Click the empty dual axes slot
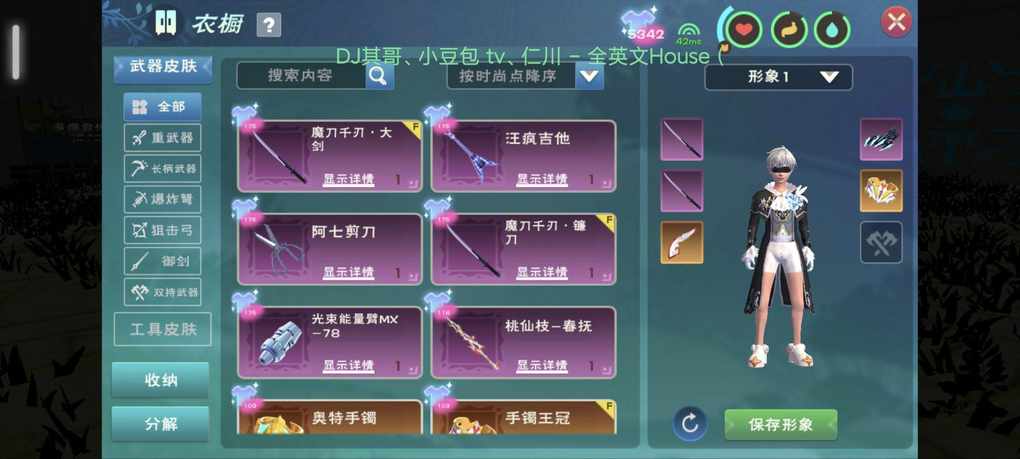Screen dimensions: 1020x459 tap(881, 243)
